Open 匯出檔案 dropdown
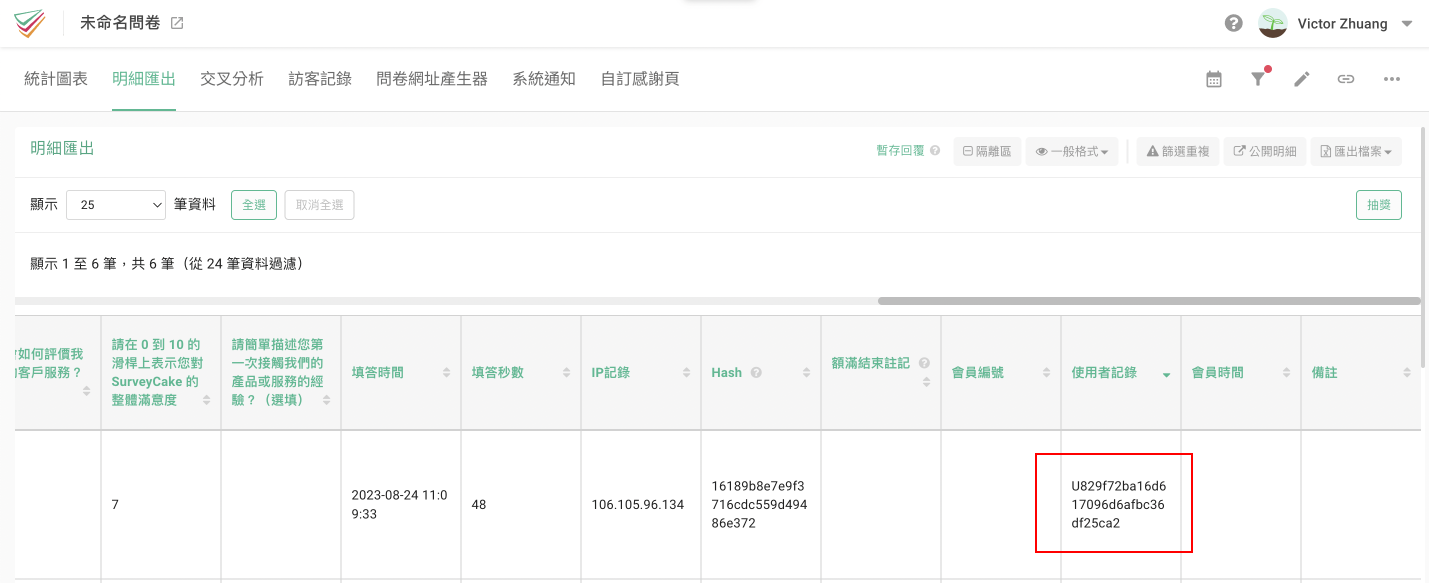 coord(1356,151)
